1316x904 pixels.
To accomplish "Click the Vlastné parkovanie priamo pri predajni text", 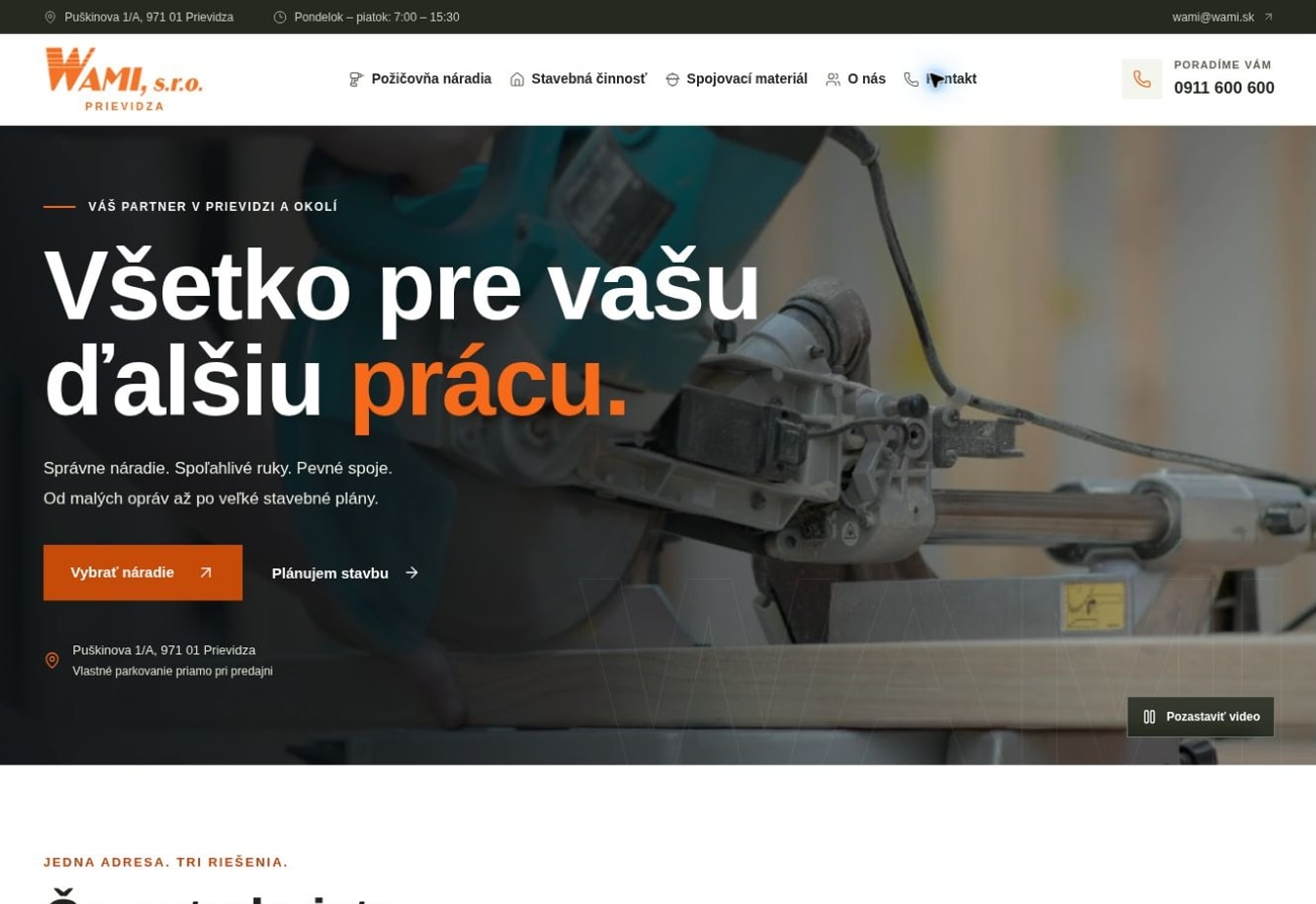I will pos(173,672).
